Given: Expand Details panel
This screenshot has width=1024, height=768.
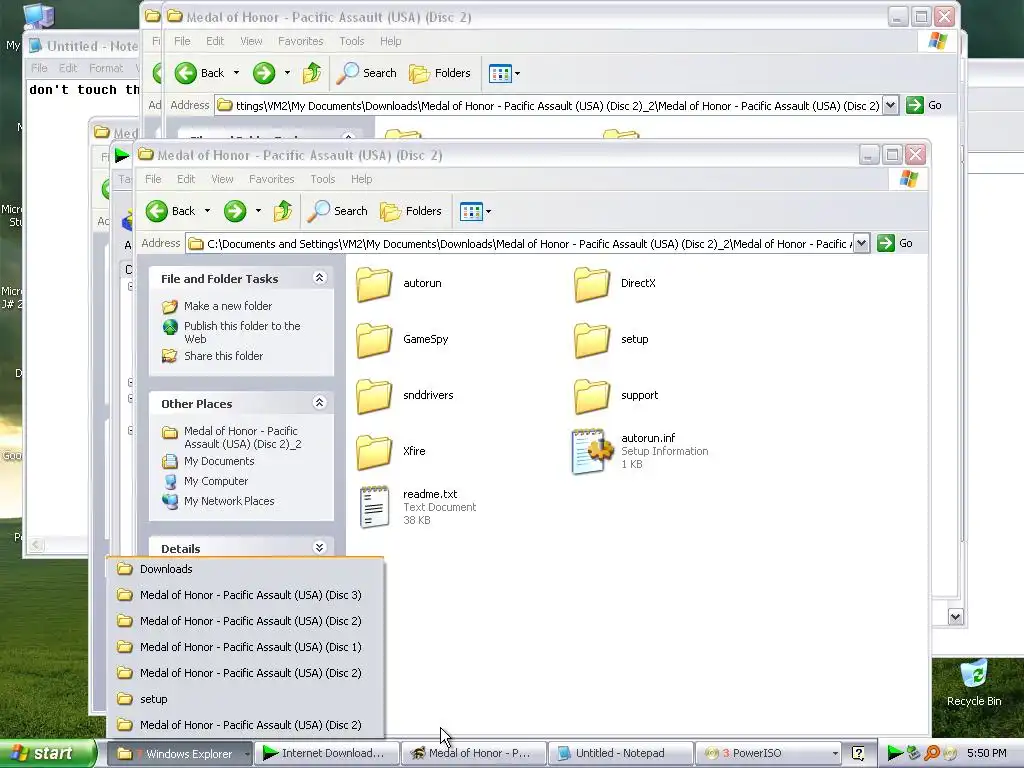Looking at the screenshot, I should tap(319, 548).
